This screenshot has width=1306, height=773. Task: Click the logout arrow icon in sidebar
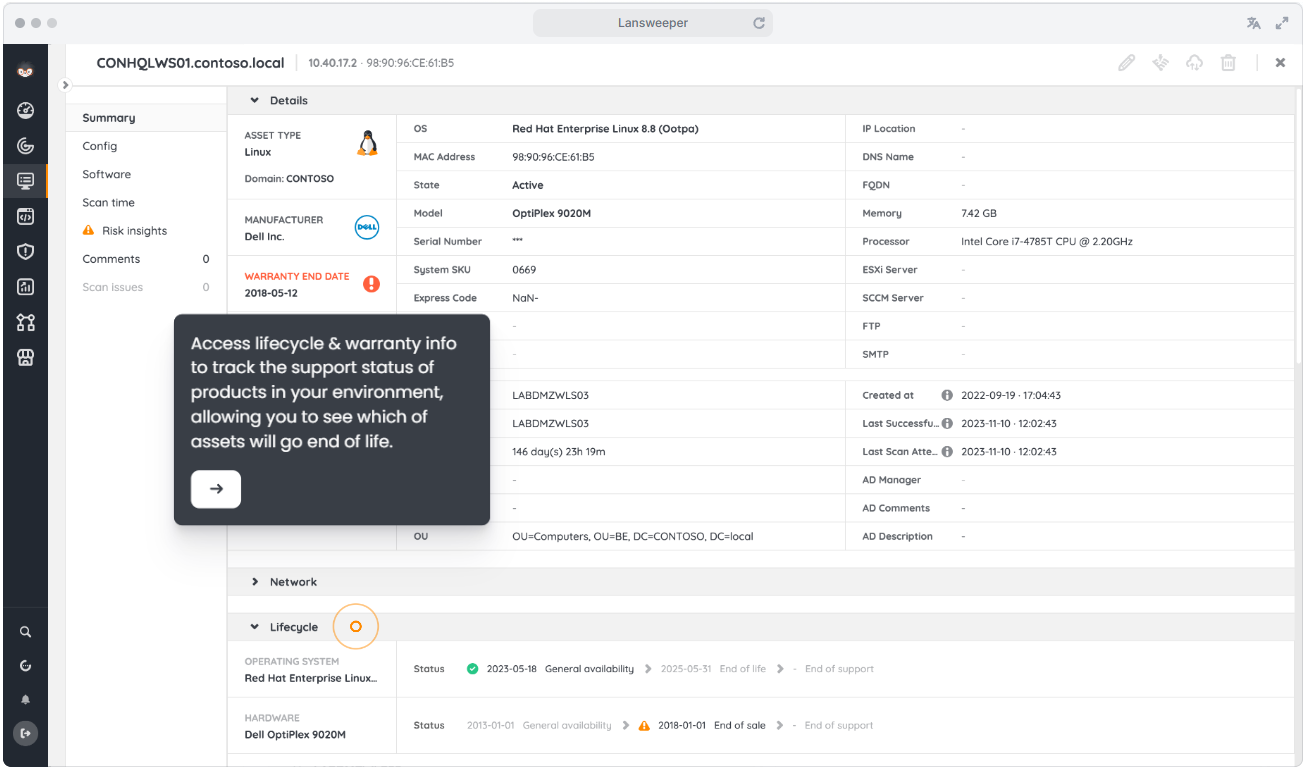click(26, 733)
